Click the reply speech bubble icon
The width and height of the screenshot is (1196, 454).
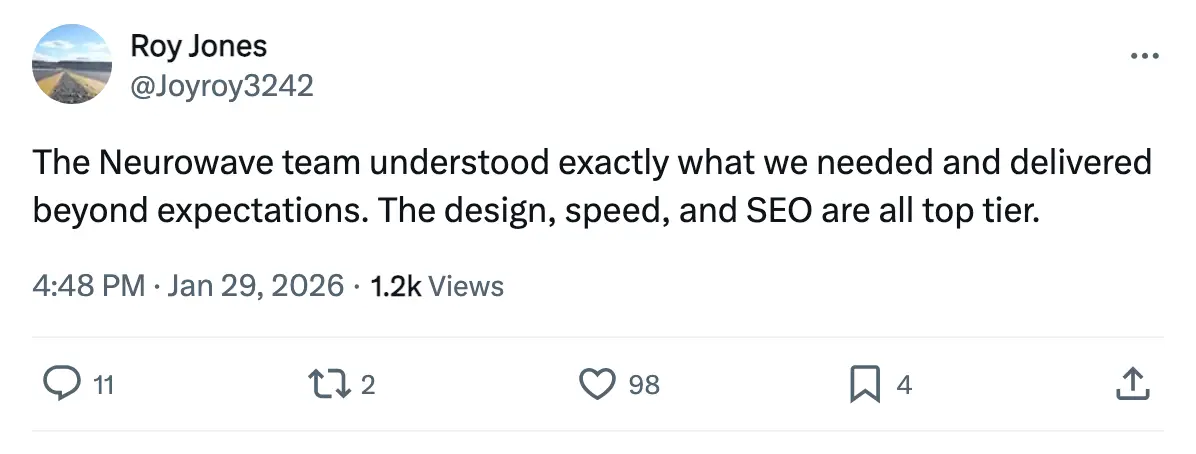(63, 384)
